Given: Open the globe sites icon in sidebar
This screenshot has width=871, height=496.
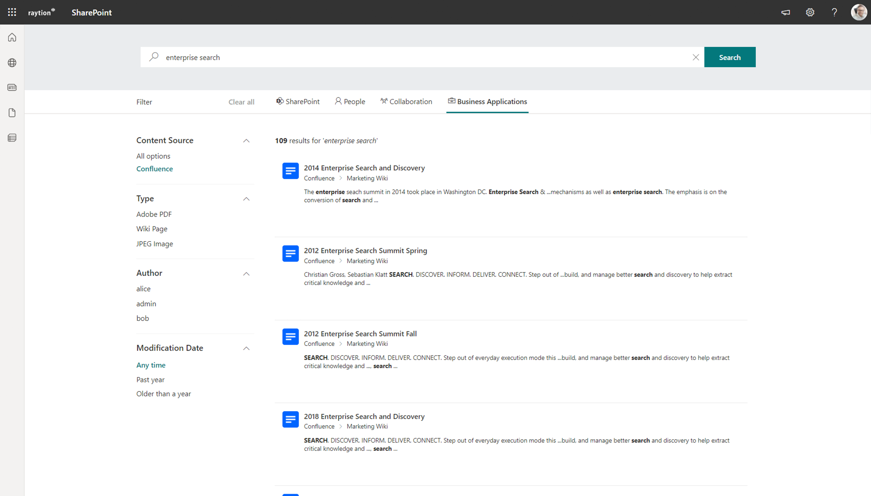Looking at the screenshot, I should click(x=12, y=63).
